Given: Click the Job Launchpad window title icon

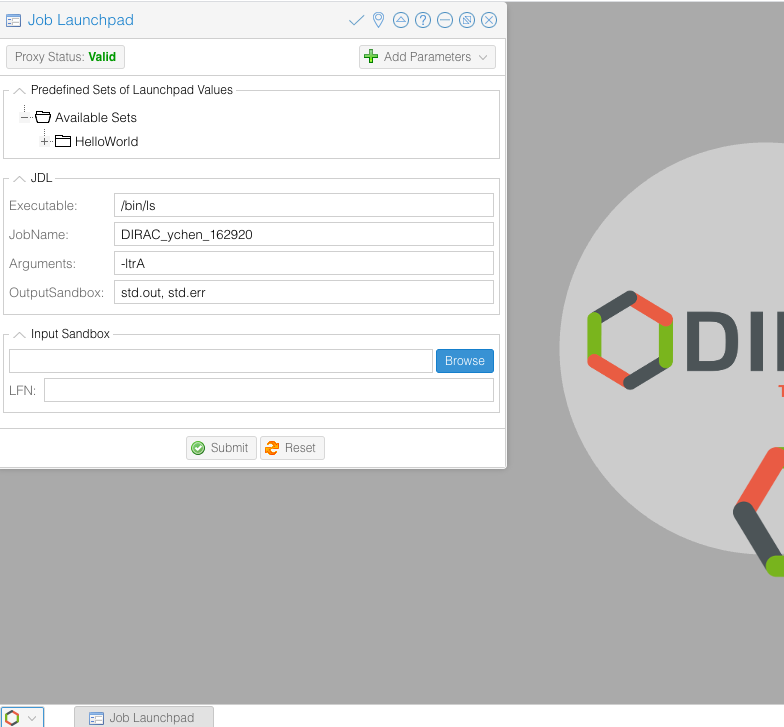Looking at the screenshot, I should pyautogui.click(x=14, y=20).
